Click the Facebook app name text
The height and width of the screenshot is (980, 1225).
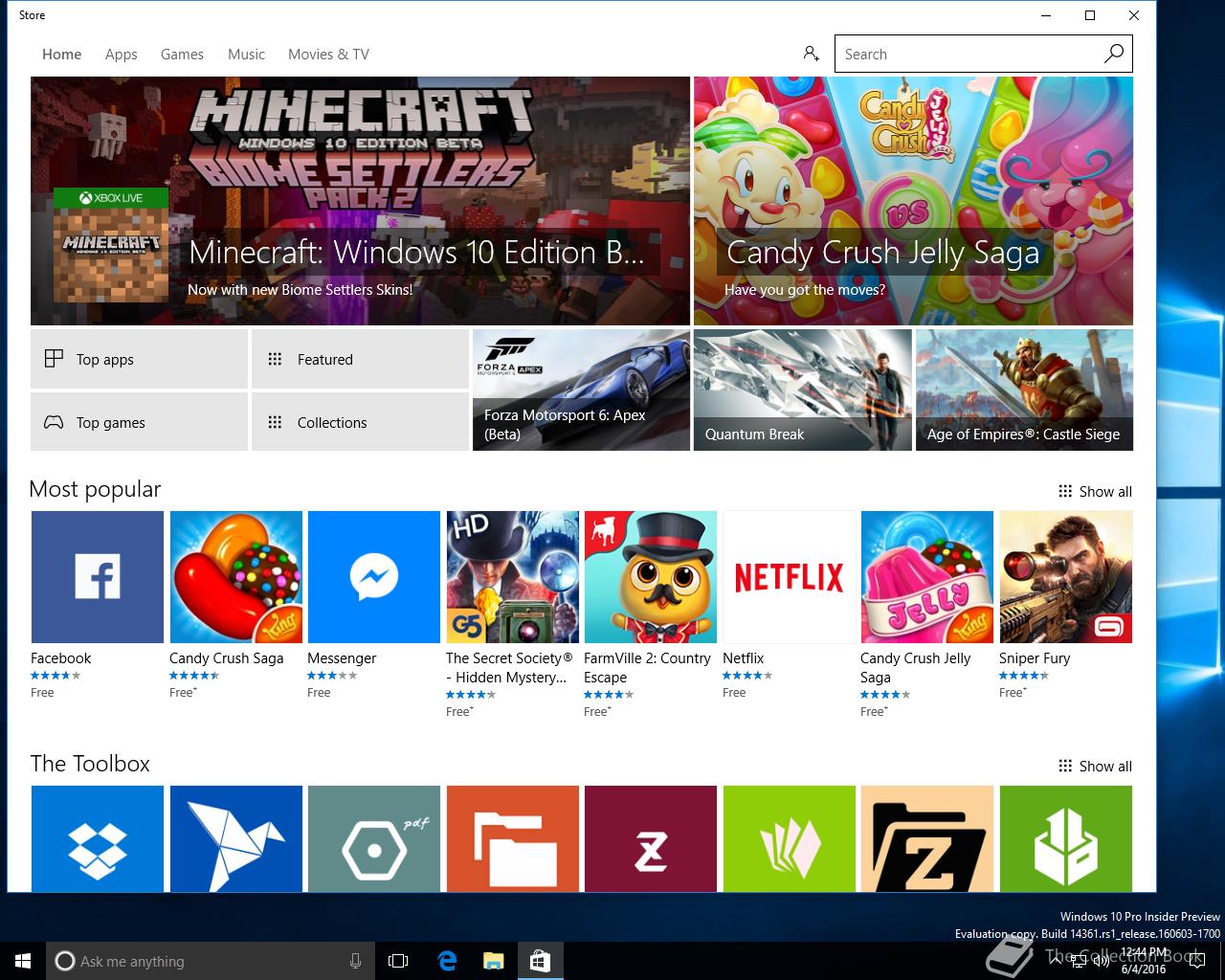coord(61,658)
